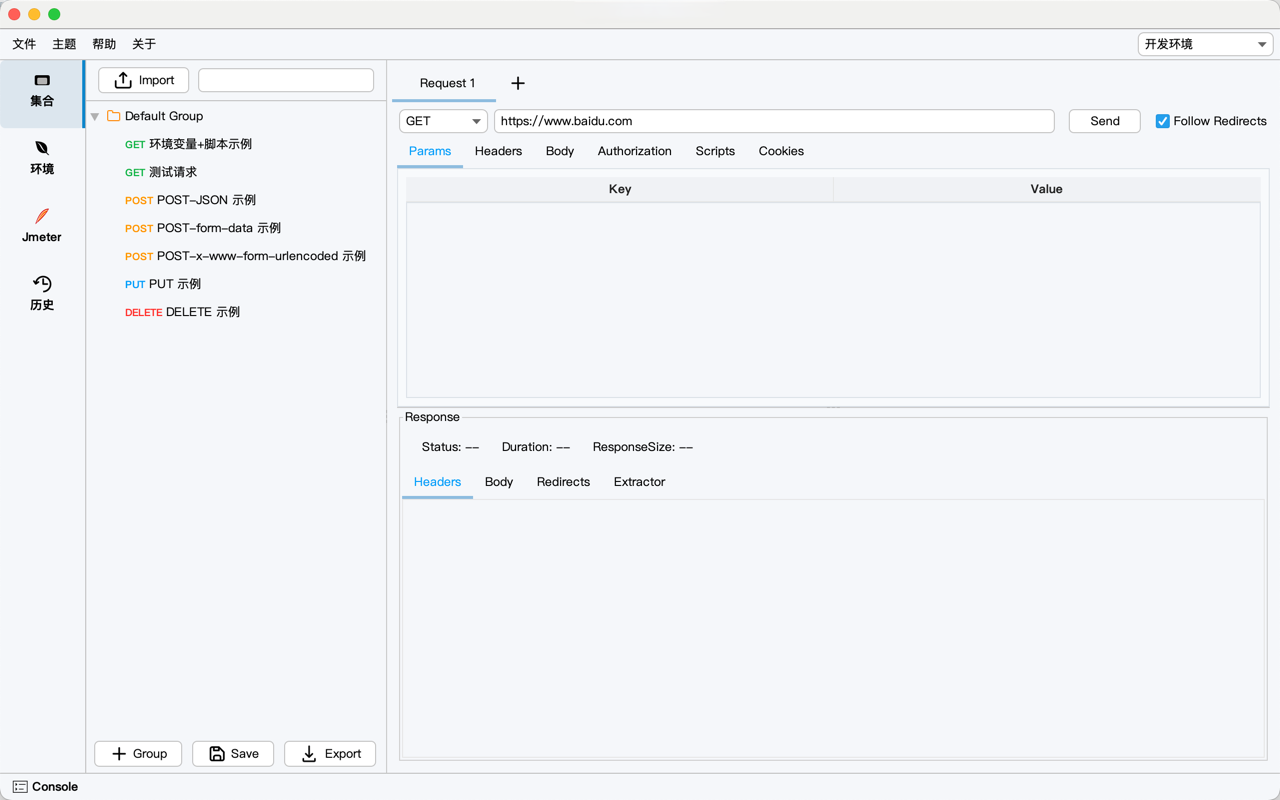1280x800 pixels.
Task: Open the 集合 collections sidebar icon
Action: [42, 80]
